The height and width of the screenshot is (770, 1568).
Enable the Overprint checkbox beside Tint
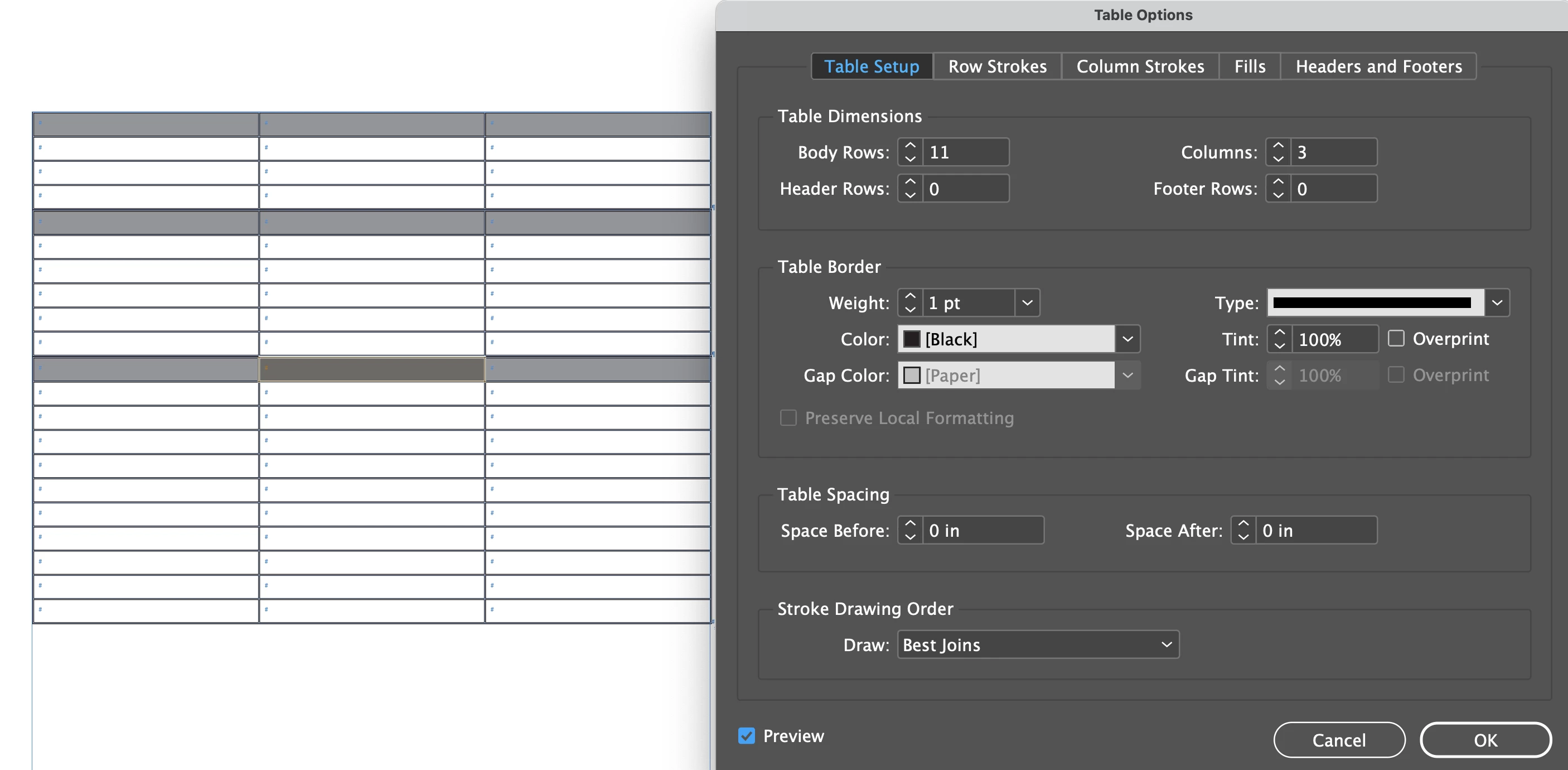point(1396,339)
